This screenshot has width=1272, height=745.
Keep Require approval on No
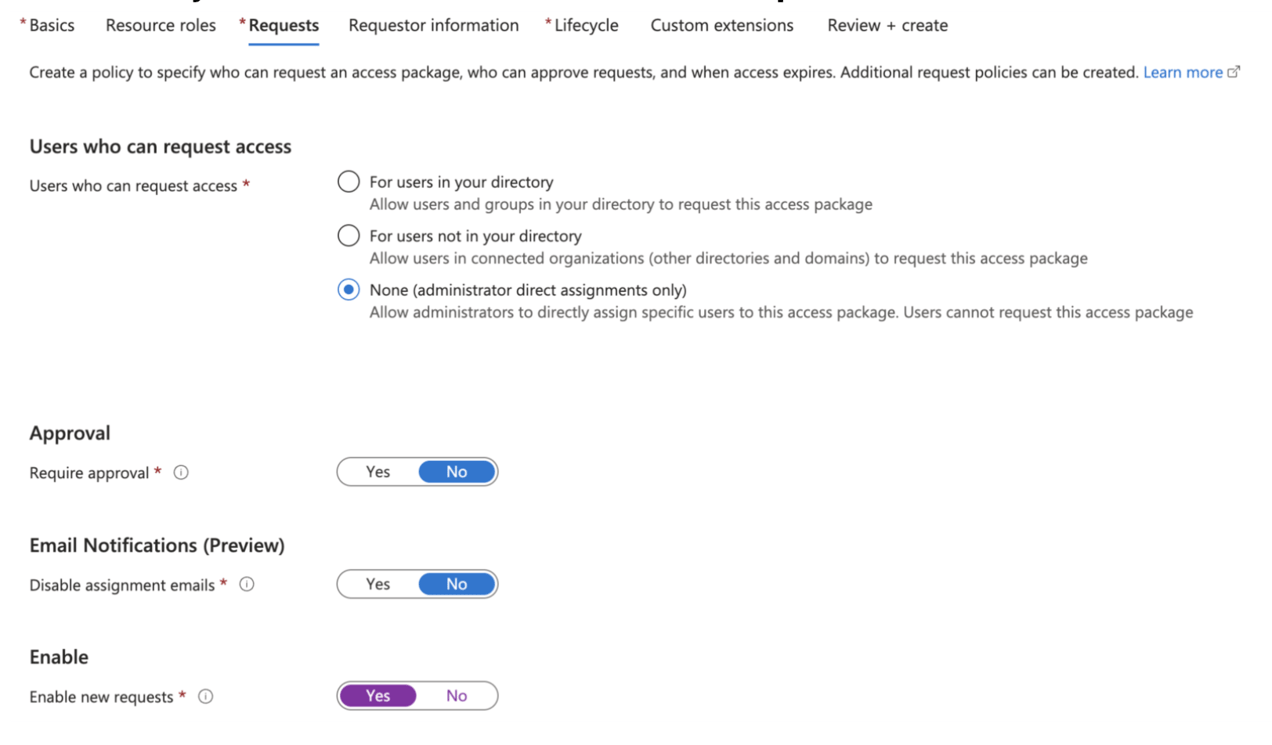[457, 471]
